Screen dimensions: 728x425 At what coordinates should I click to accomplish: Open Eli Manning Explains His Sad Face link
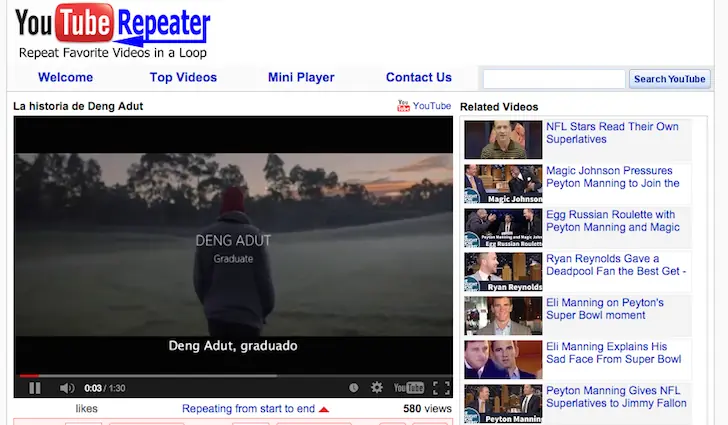click(614, 353)
